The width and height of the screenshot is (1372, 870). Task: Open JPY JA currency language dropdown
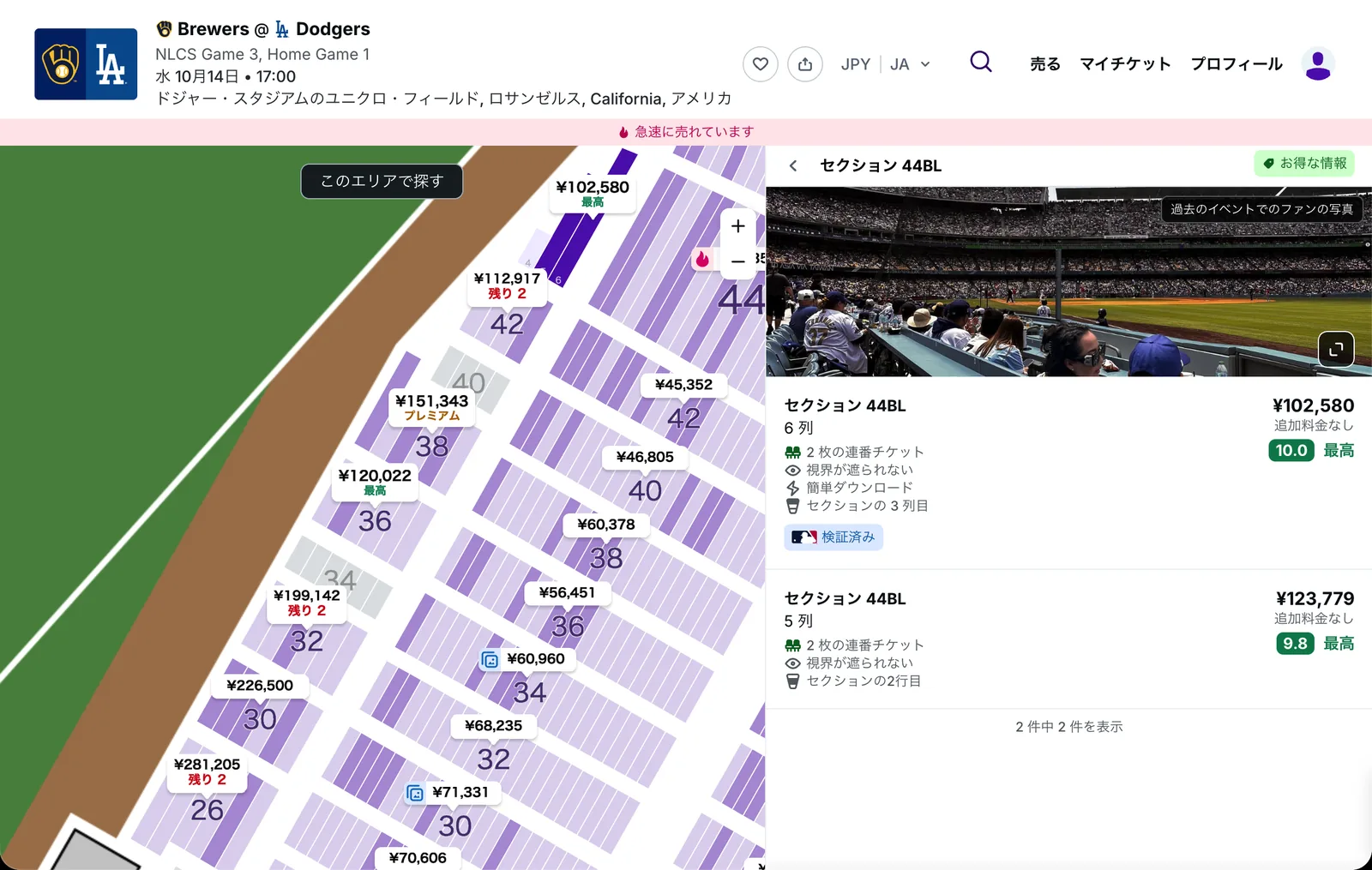tap(885, 64)
